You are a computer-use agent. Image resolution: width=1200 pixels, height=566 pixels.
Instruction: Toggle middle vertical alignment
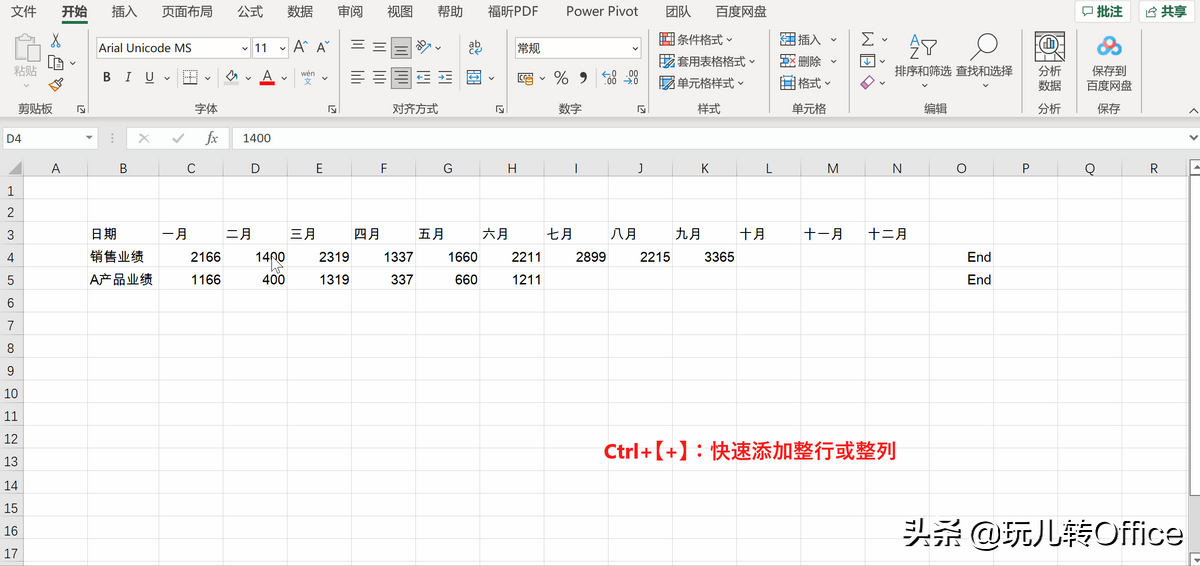[x=380, y=47]
